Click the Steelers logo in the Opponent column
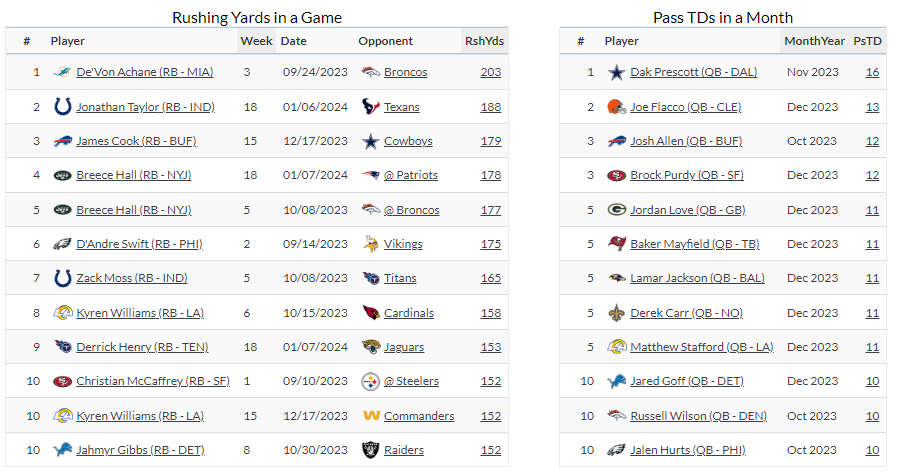This screenshot has height=473, width=898. 370,381
